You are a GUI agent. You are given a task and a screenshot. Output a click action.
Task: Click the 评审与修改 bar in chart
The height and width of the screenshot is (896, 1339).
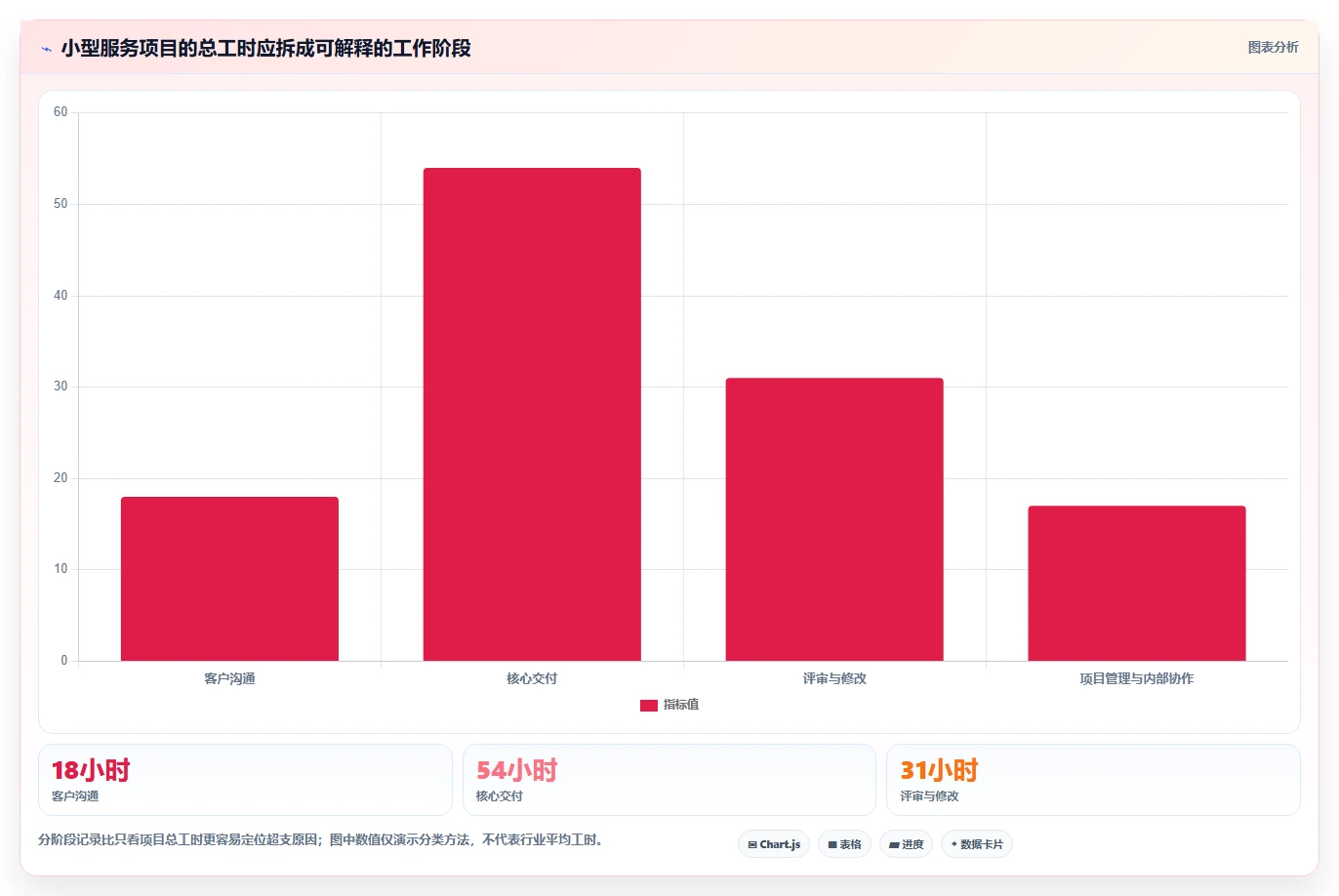[834, 519]
